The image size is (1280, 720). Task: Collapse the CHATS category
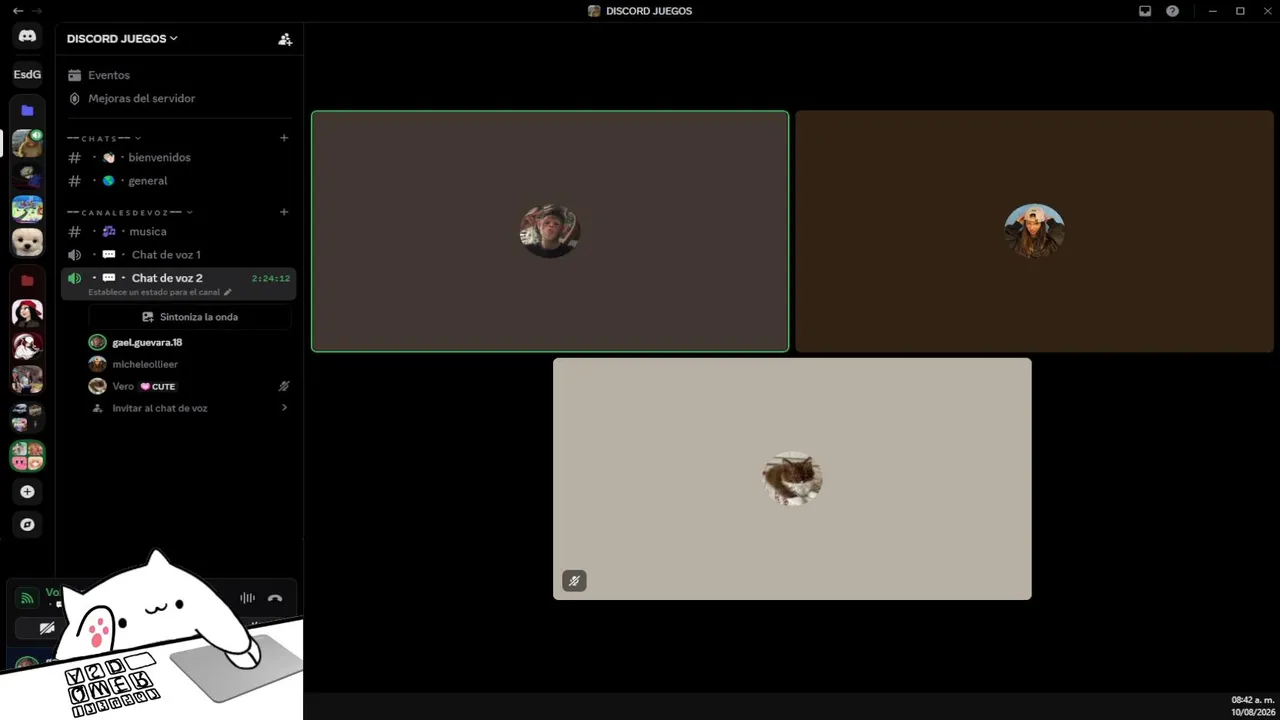105,138
